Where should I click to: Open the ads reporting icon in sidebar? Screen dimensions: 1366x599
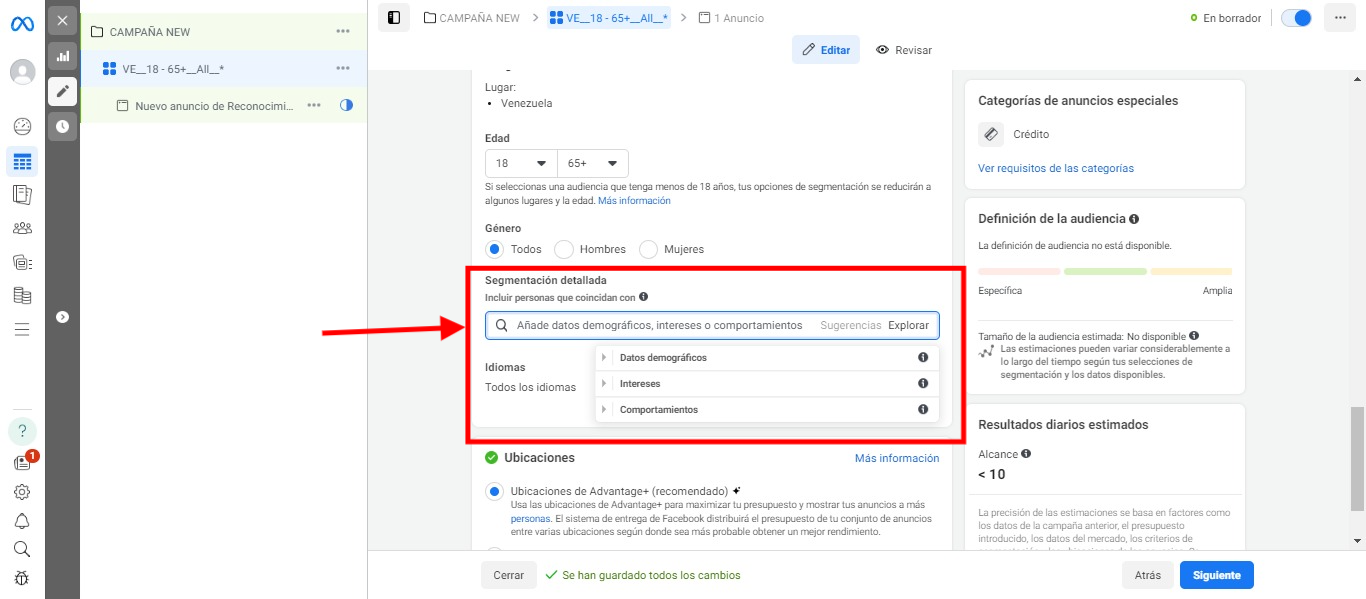coord(22,195)
